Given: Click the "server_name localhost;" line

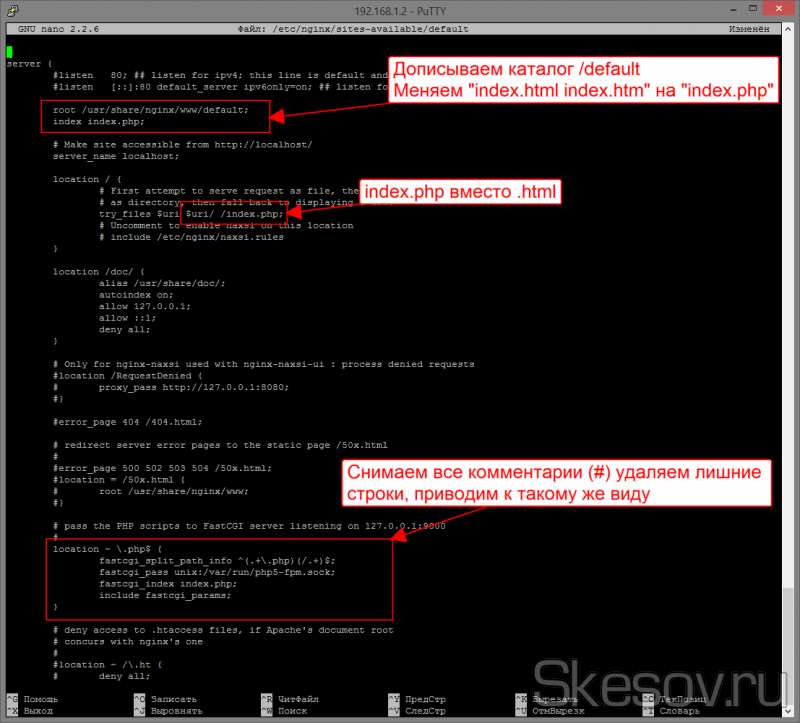Looking at the screenshot, I should (115, 156).
